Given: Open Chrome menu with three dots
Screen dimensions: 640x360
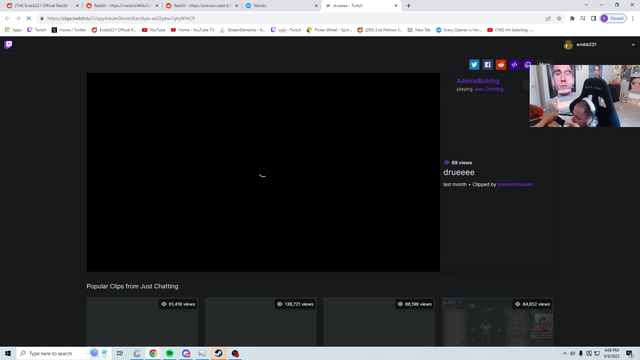Looking at the screenshot, I should point(633,18).
